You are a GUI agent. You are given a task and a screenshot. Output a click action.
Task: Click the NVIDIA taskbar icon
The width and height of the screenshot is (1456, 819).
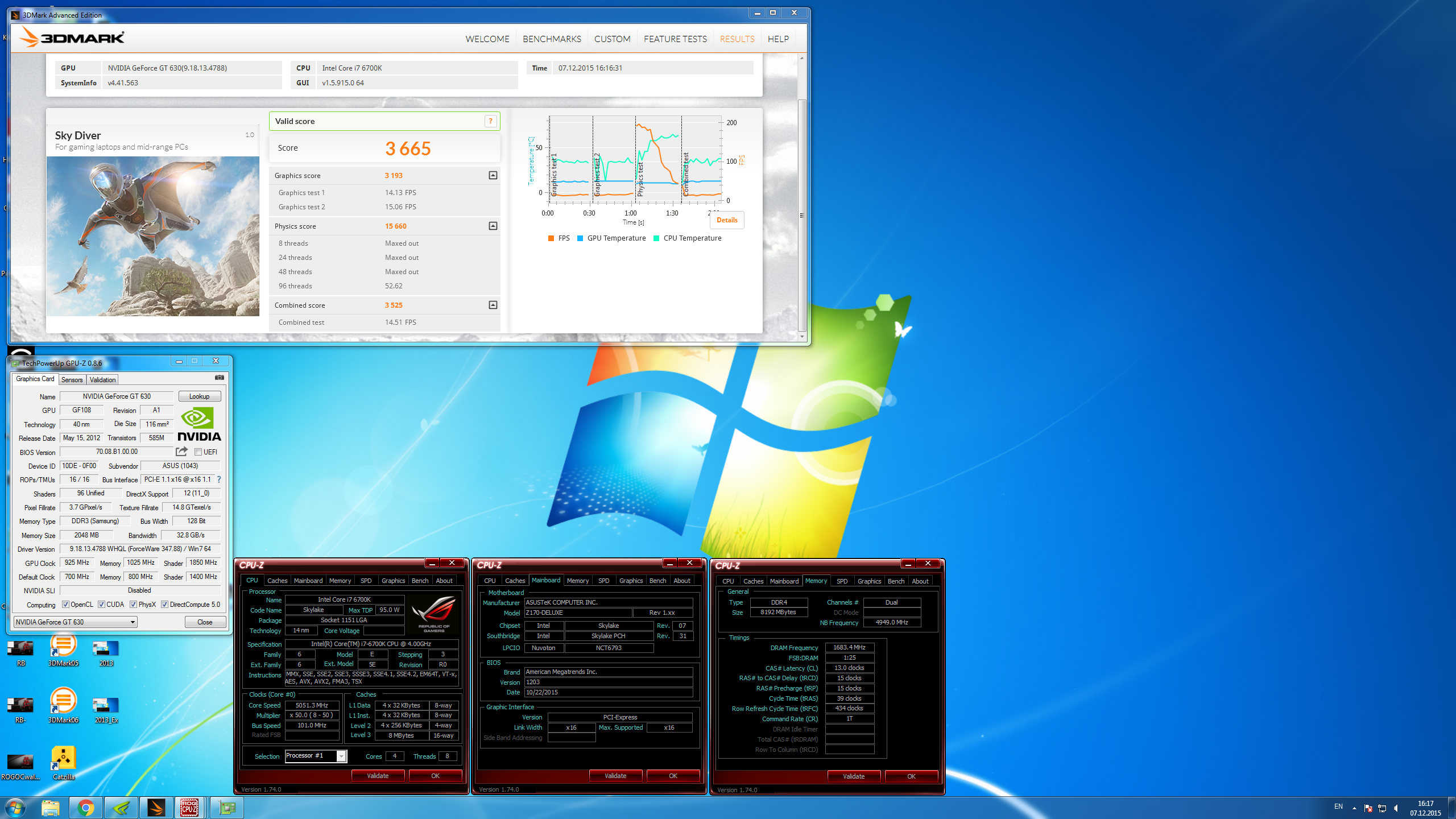click(121, 808)
